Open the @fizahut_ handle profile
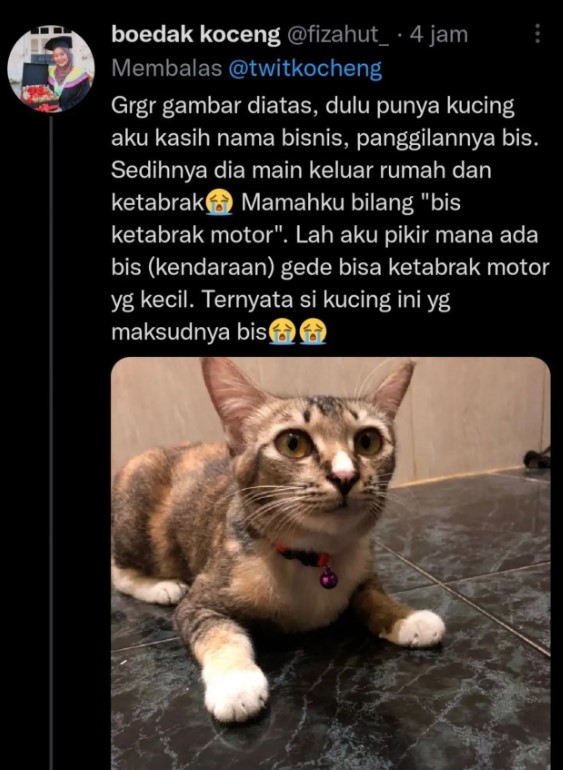Image resolution: width=563 pixels, height=770 pixels. pyautogui.click(x=338, y=34)
